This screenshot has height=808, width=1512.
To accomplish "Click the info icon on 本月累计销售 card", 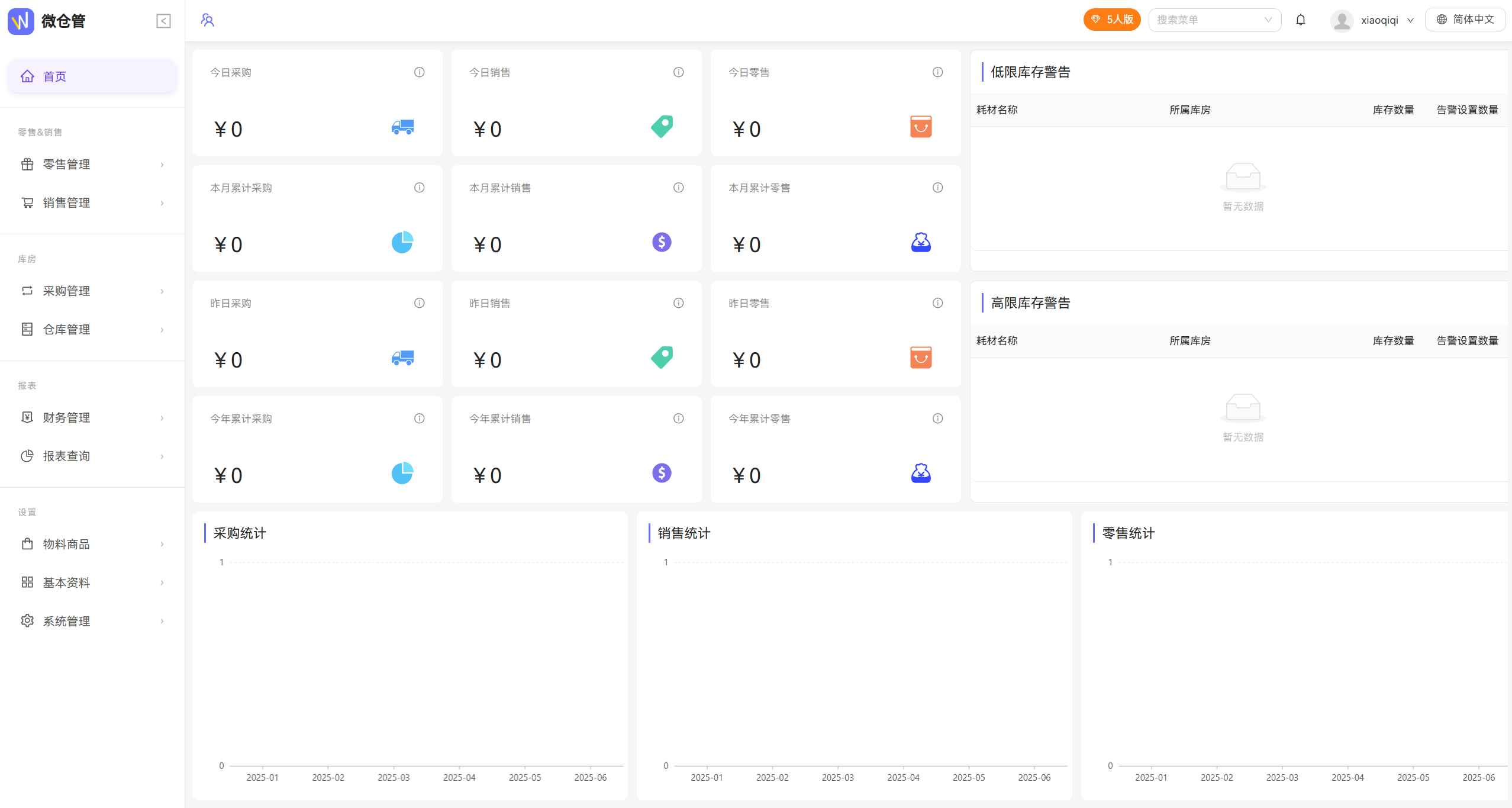I will click(x=678, y=188).
